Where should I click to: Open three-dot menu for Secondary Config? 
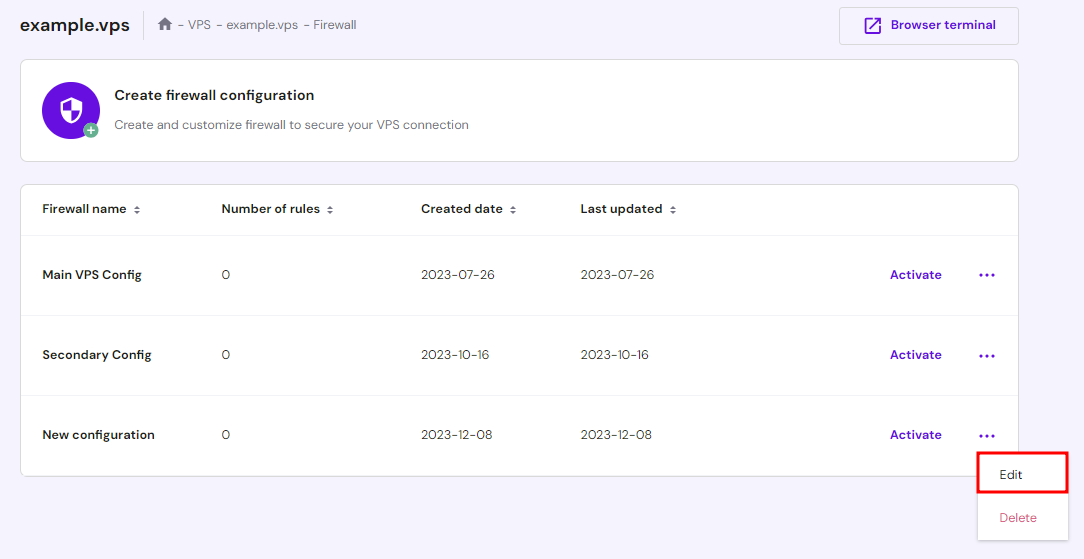coord(987,355)
